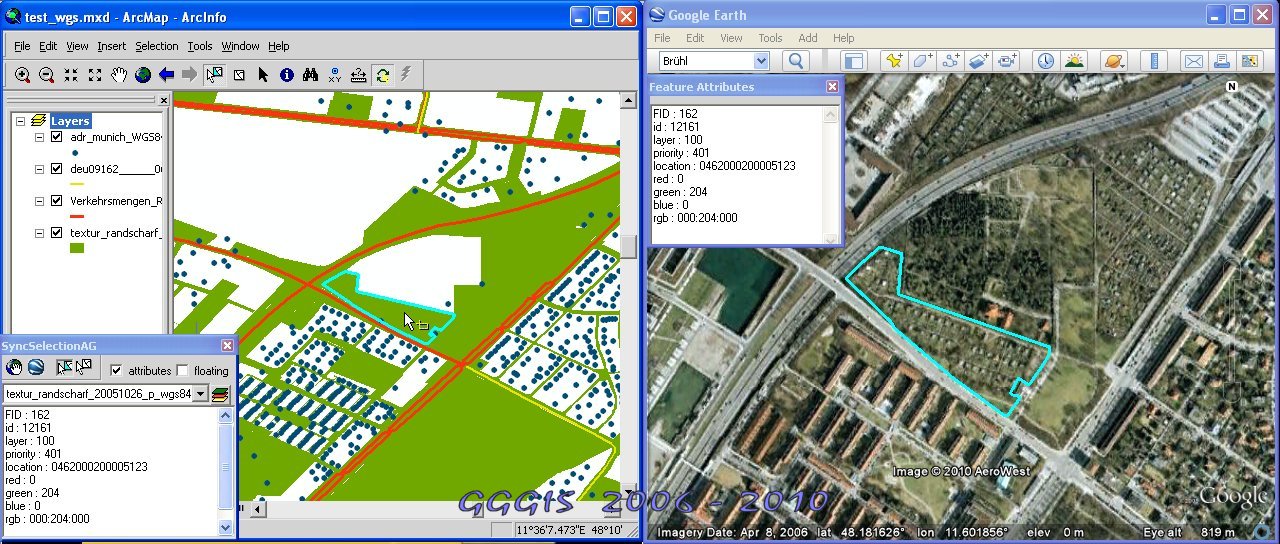Add a polygon in Google Earth
The height and width of the screenshot is (544, 1280).
click(923, 61)
